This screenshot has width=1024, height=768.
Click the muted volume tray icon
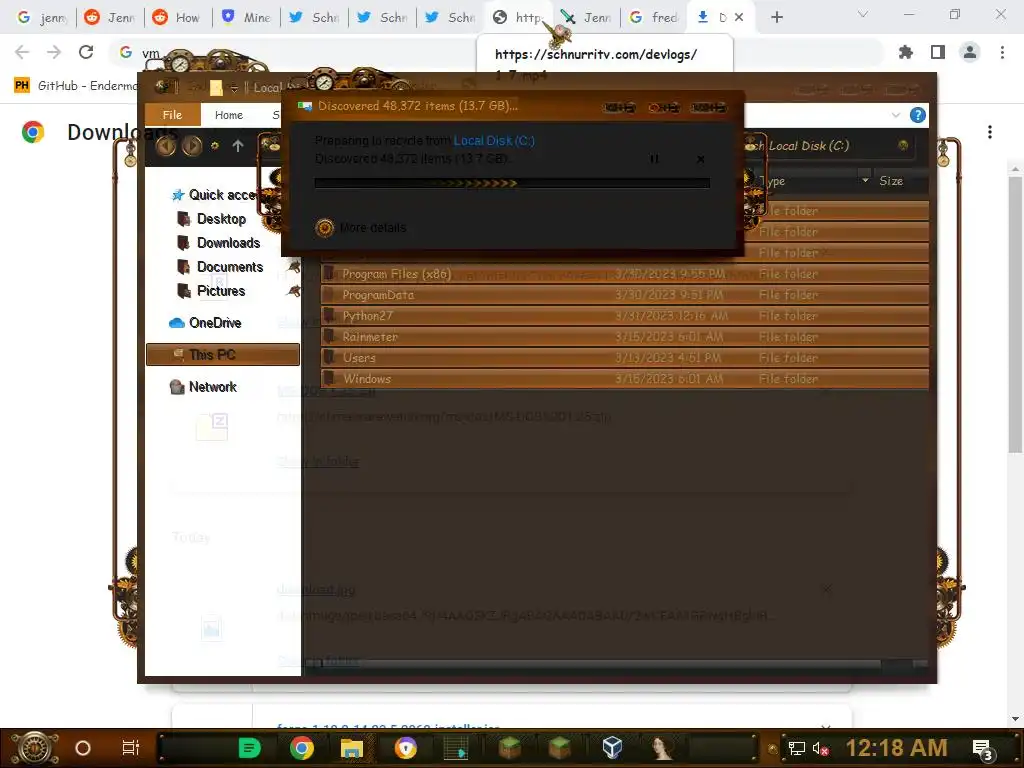click(820, 748)
